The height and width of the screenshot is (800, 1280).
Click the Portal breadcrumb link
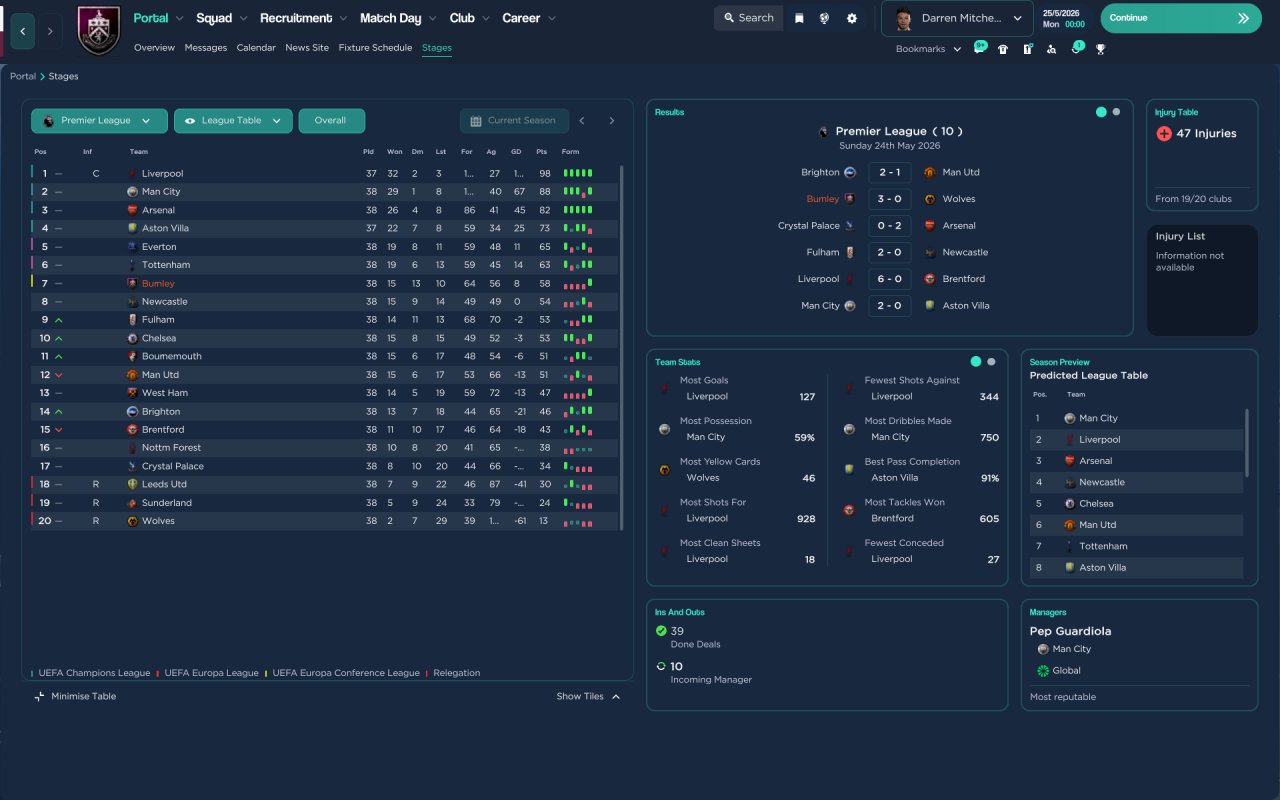pos(23,76)
